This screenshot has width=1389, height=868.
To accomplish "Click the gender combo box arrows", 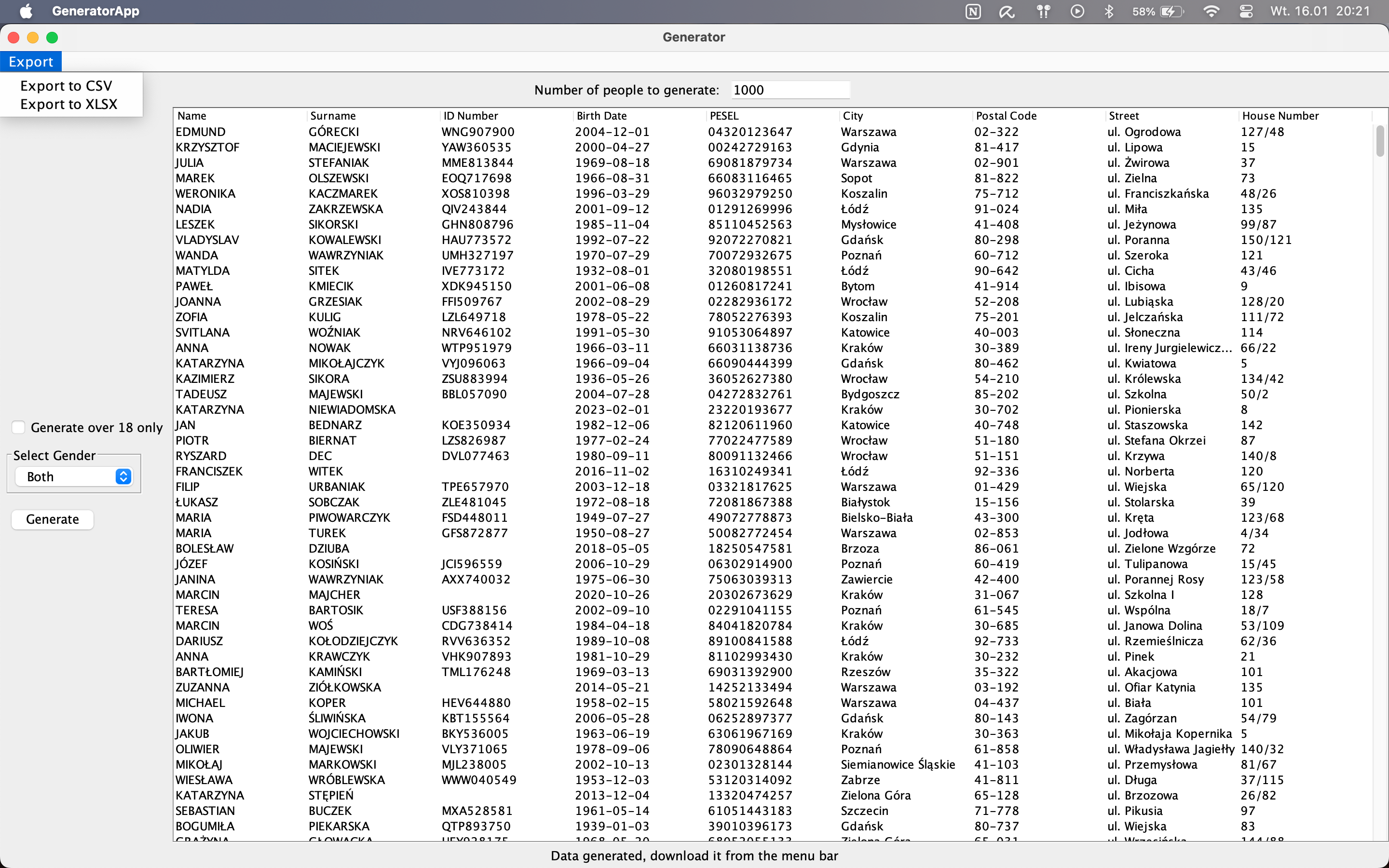I will pos(123,476).
